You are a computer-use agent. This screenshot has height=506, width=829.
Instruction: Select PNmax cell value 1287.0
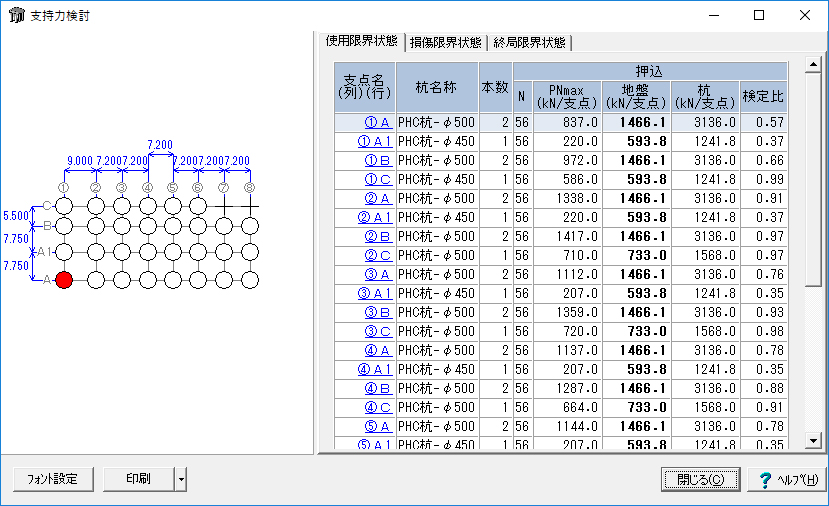pyautogui.click(x=567, y=389)
